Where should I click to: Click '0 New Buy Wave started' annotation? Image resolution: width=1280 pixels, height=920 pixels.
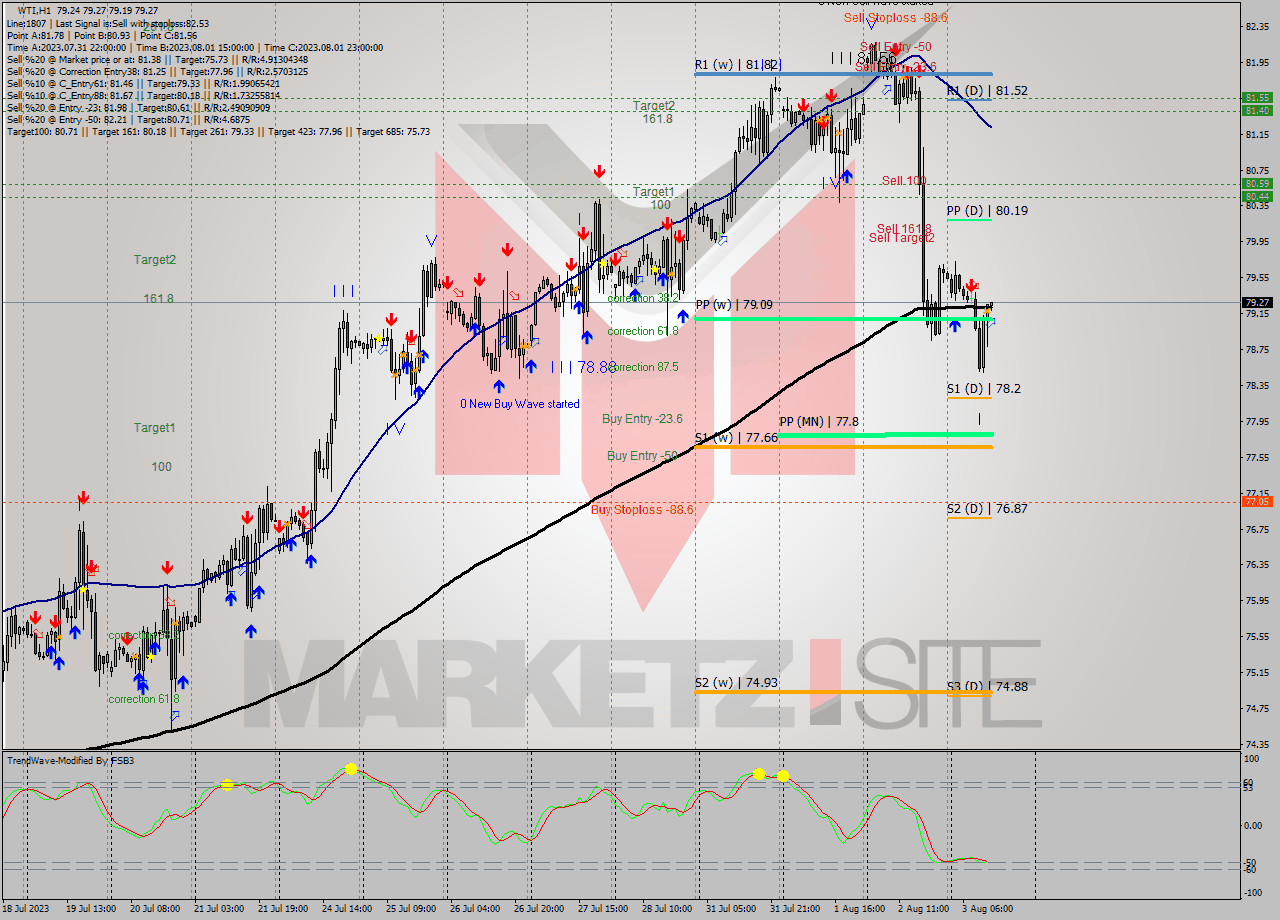point(519,404)
